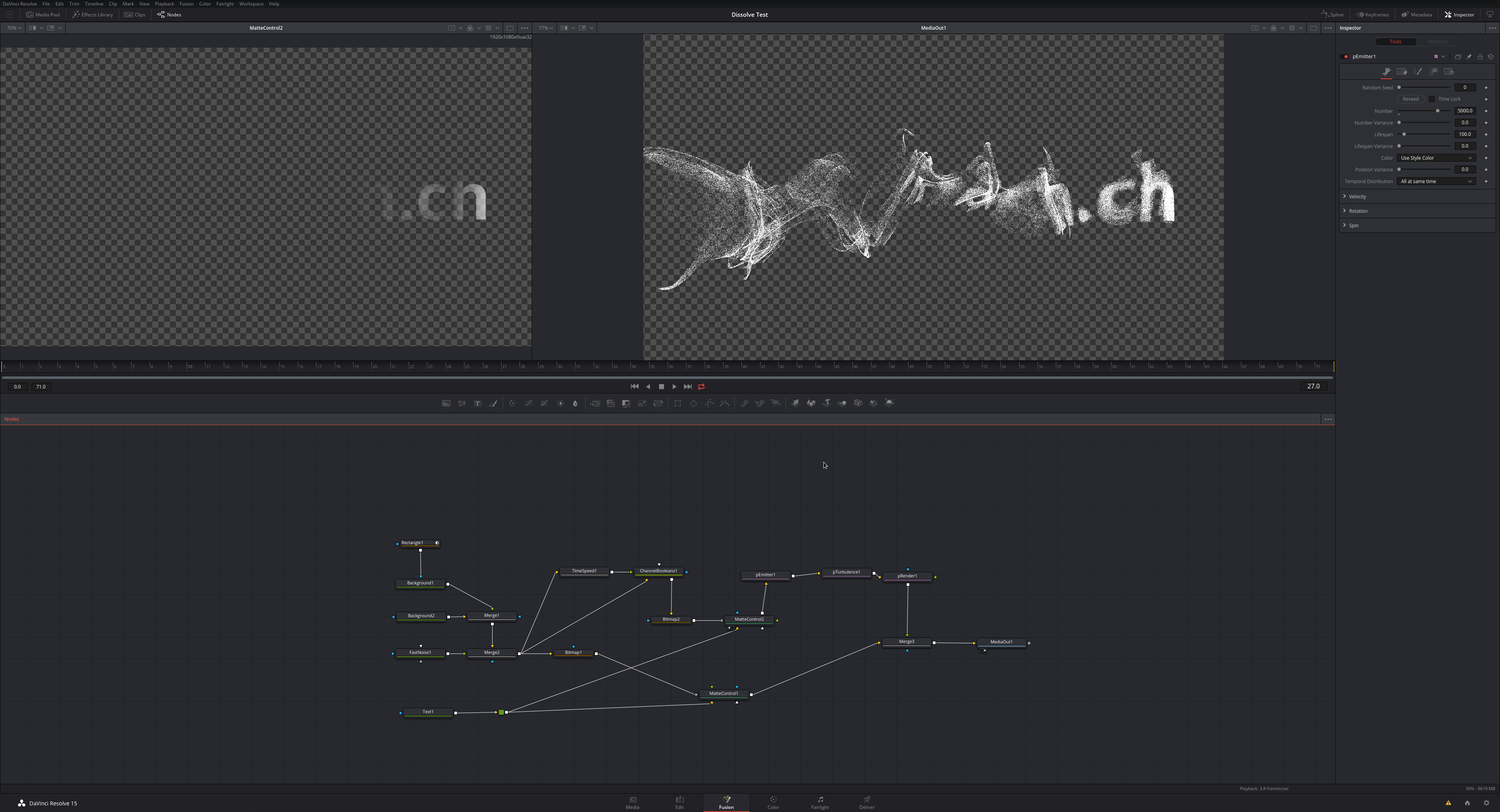The height and width of the screenshot is (812, 1500).
Task: Adjust the Random Seed slider handle
Action: 1399,87
